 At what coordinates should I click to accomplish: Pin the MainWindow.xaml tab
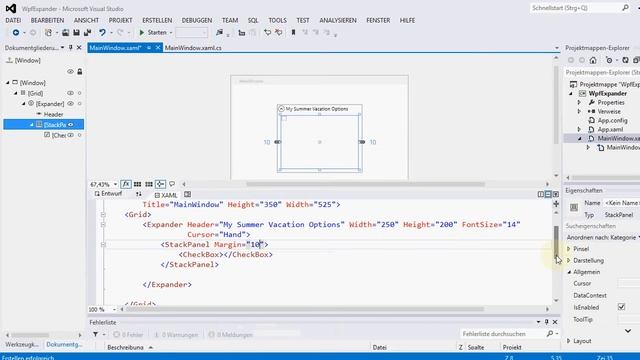pos(149,48)
